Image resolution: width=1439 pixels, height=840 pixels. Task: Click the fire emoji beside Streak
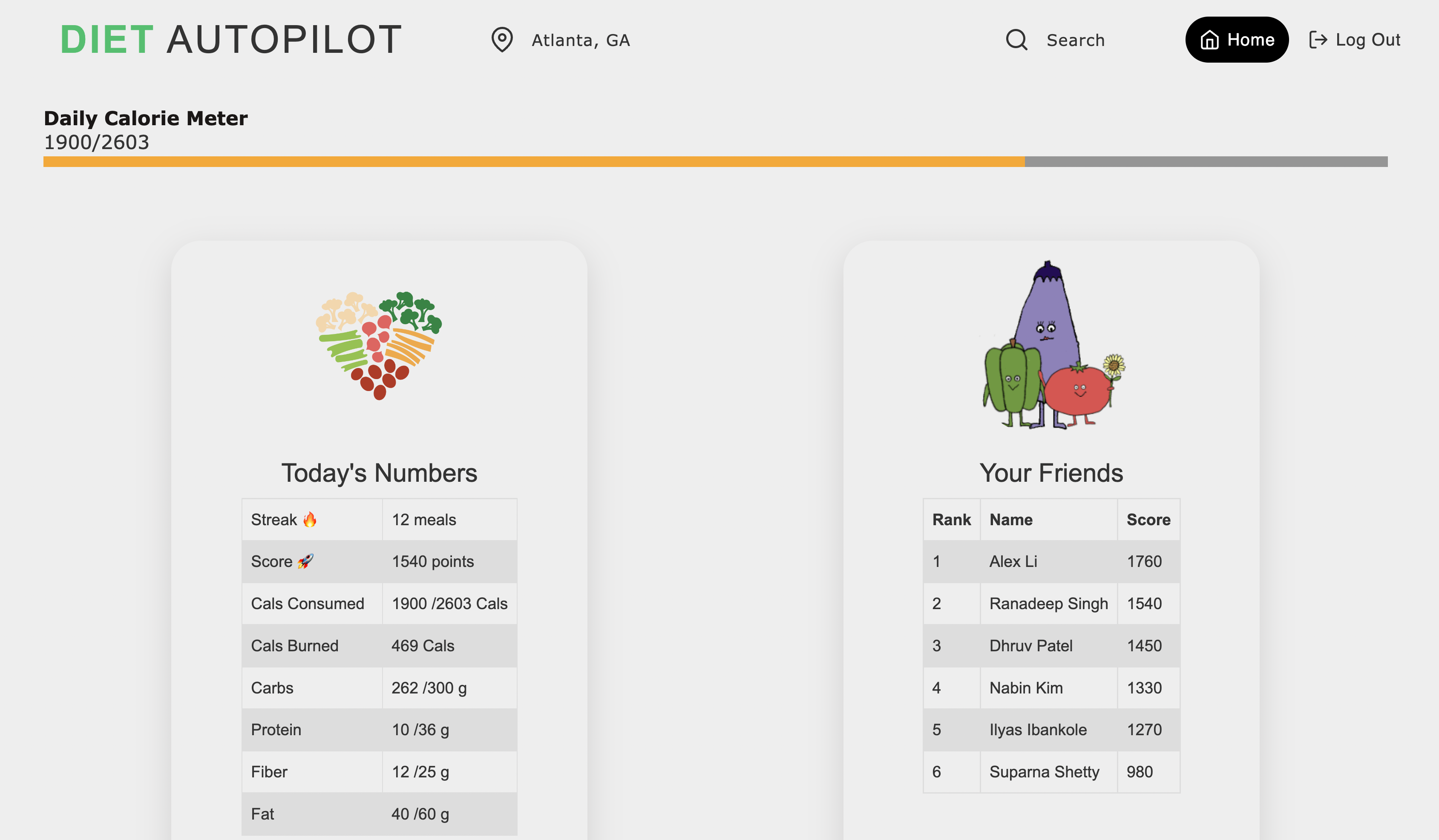[310, 520]
